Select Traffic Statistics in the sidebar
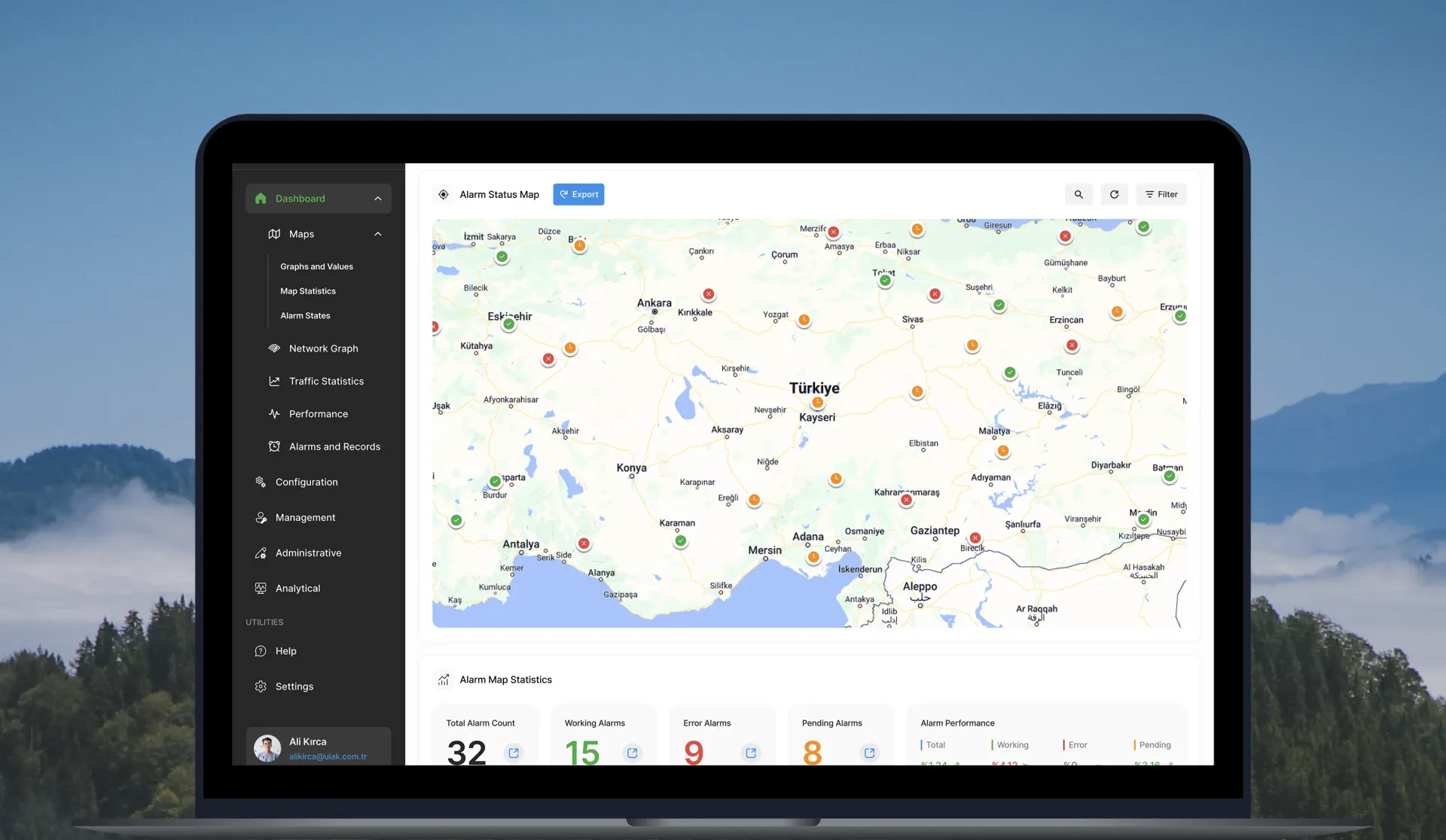Viewport: 1446px width, 840px height. (x=326, y=382)
